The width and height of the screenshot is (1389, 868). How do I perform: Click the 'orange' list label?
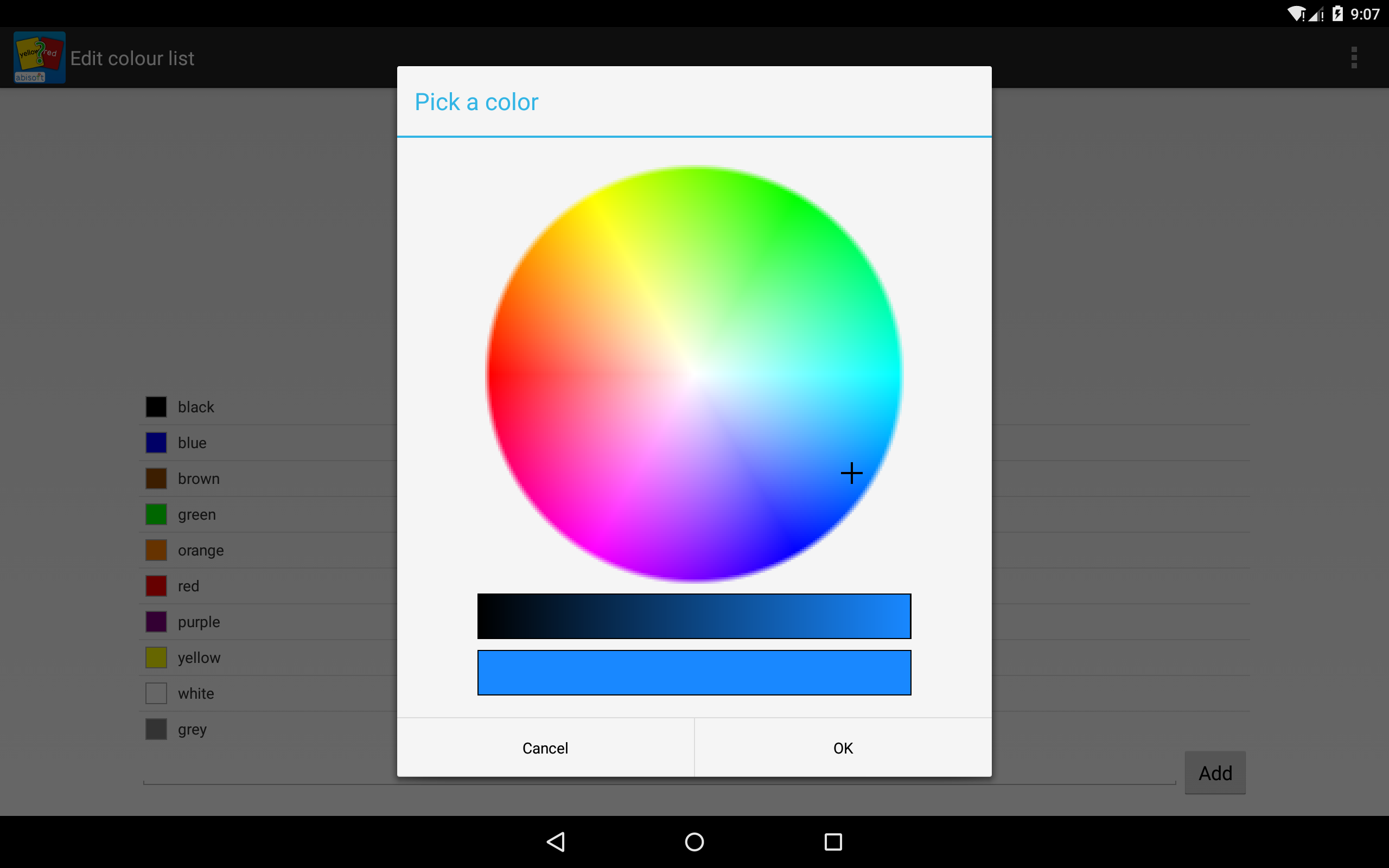tap(201, 551)
